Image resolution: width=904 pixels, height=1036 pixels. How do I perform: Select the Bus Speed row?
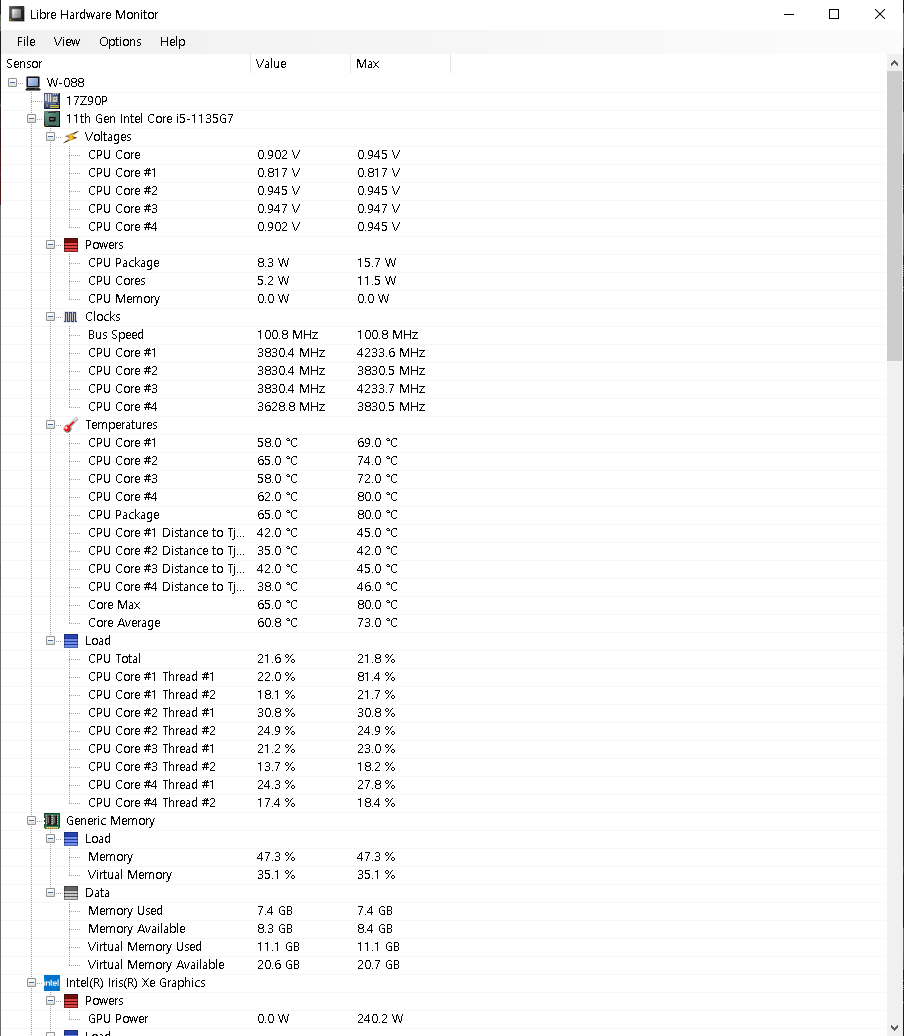(443, 335)
